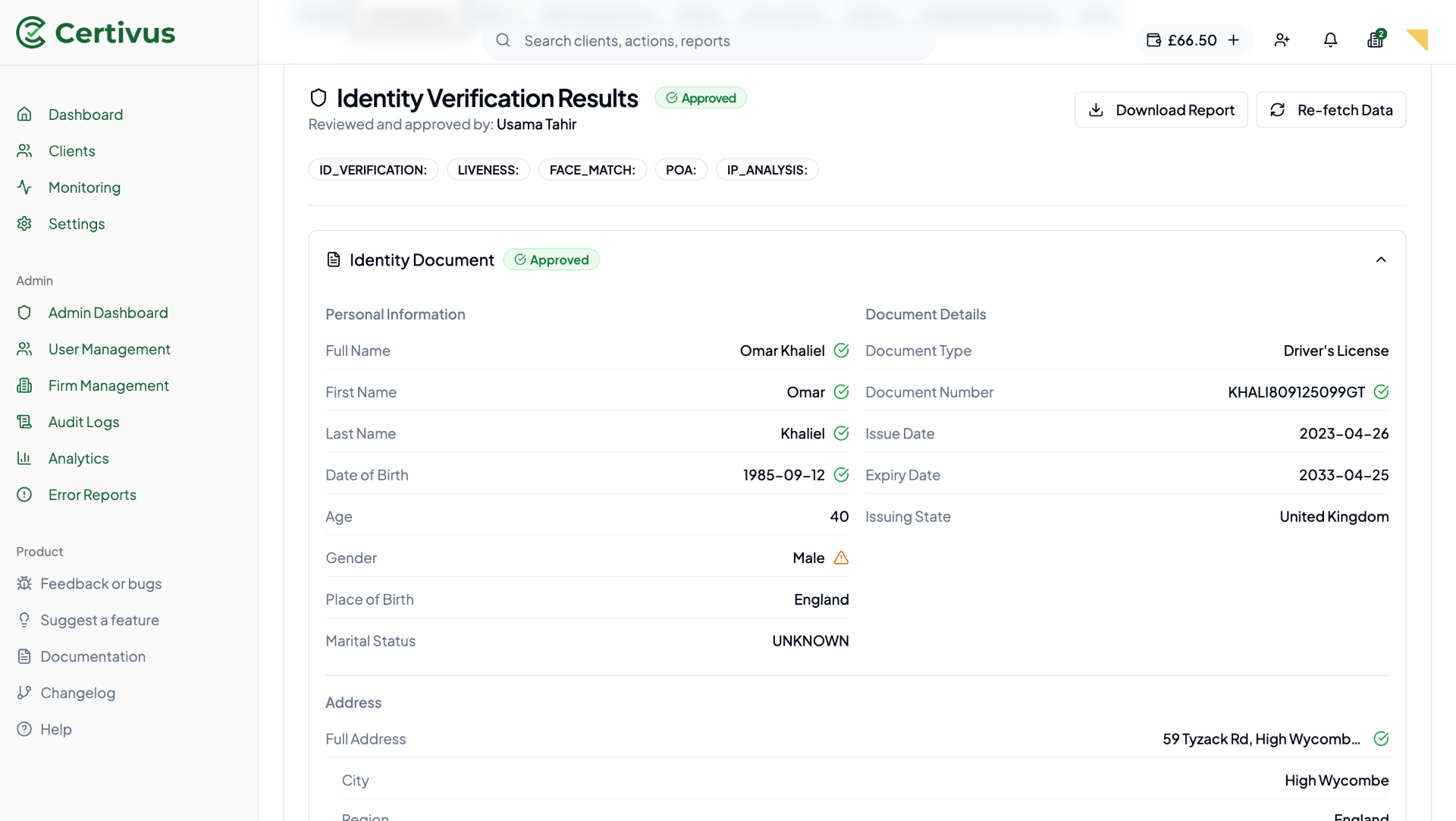
Task: Click the verified check next to First Name Omar
Action: pyautogui.click(x=841, y=392)
